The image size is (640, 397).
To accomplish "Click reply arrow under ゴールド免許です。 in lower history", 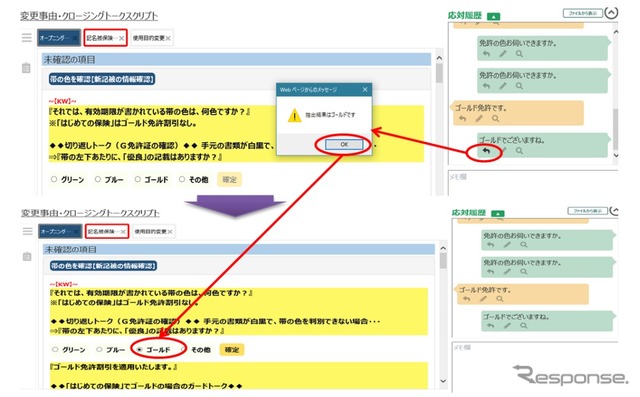I will 467,299.
